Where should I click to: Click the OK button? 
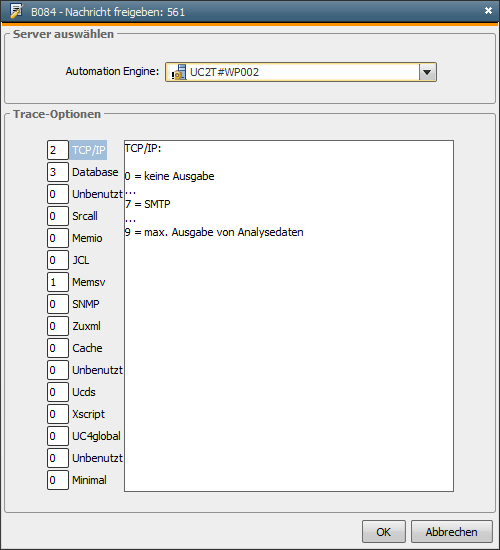pyautogui.click(x=384, y=532)
